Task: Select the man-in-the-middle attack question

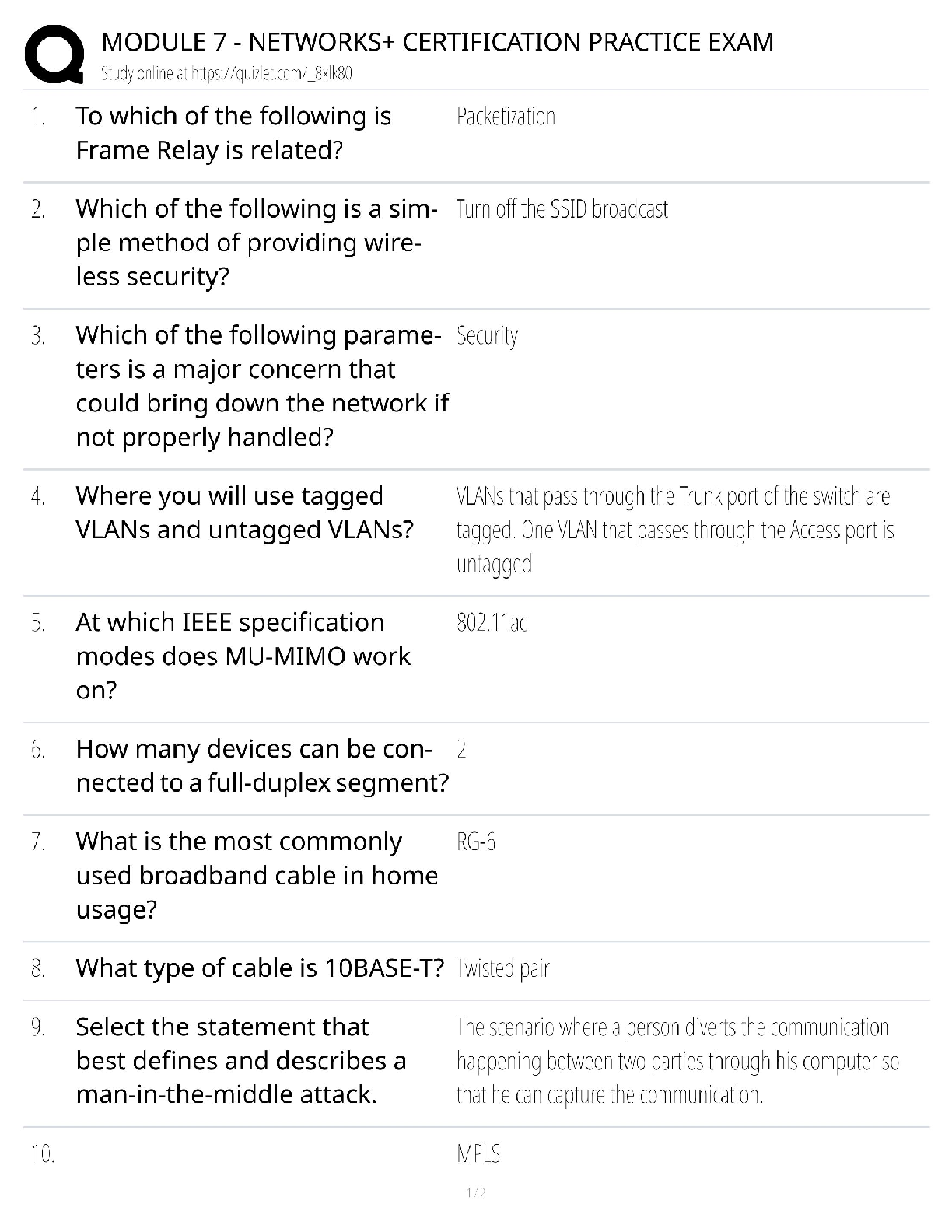Action: 241,1061
